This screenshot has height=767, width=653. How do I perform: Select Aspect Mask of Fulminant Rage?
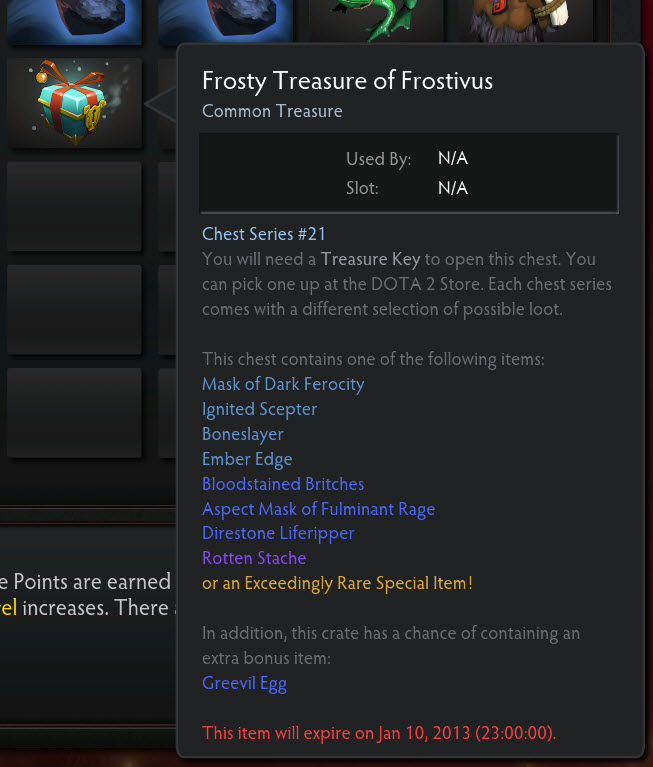pos(318,509)
